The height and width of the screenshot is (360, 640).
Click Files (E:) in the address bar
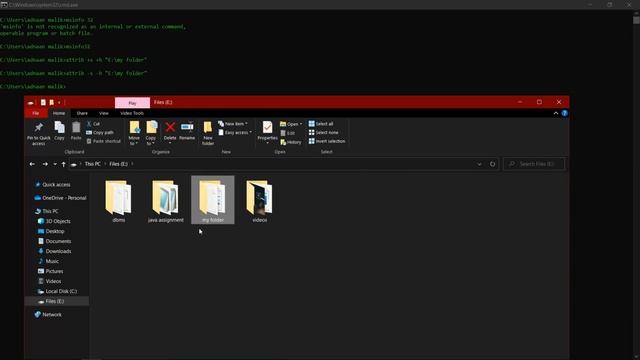click(x=118, y=164)
